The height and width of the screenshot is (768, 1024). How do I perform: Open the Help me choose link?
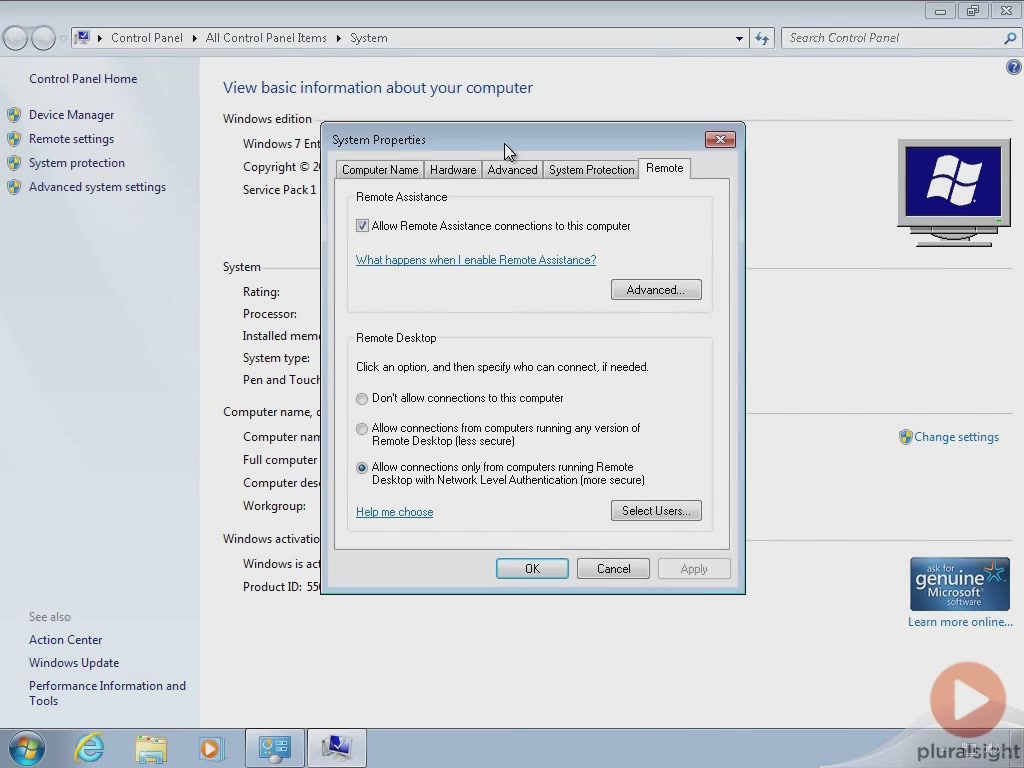click(x=394, y=512)
